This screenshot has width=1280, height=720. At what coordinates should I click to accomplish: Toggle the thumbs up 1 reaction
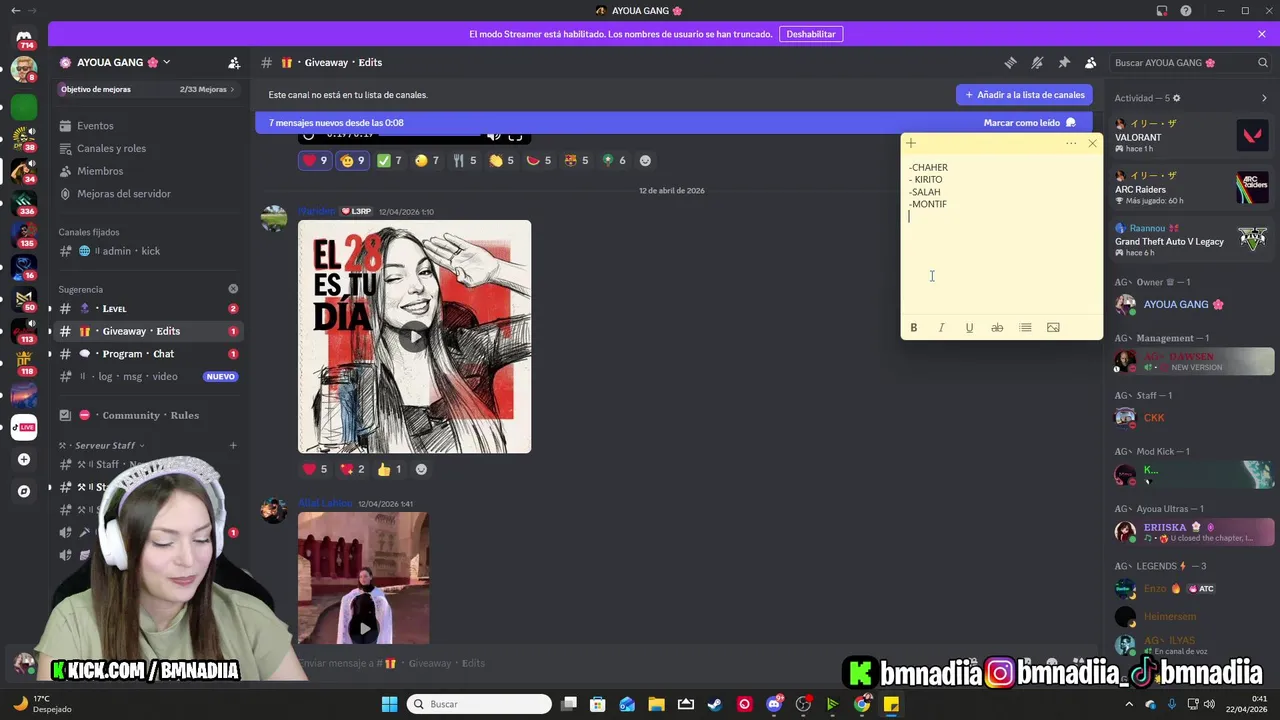pyautogui.click(x=389, y=469)
